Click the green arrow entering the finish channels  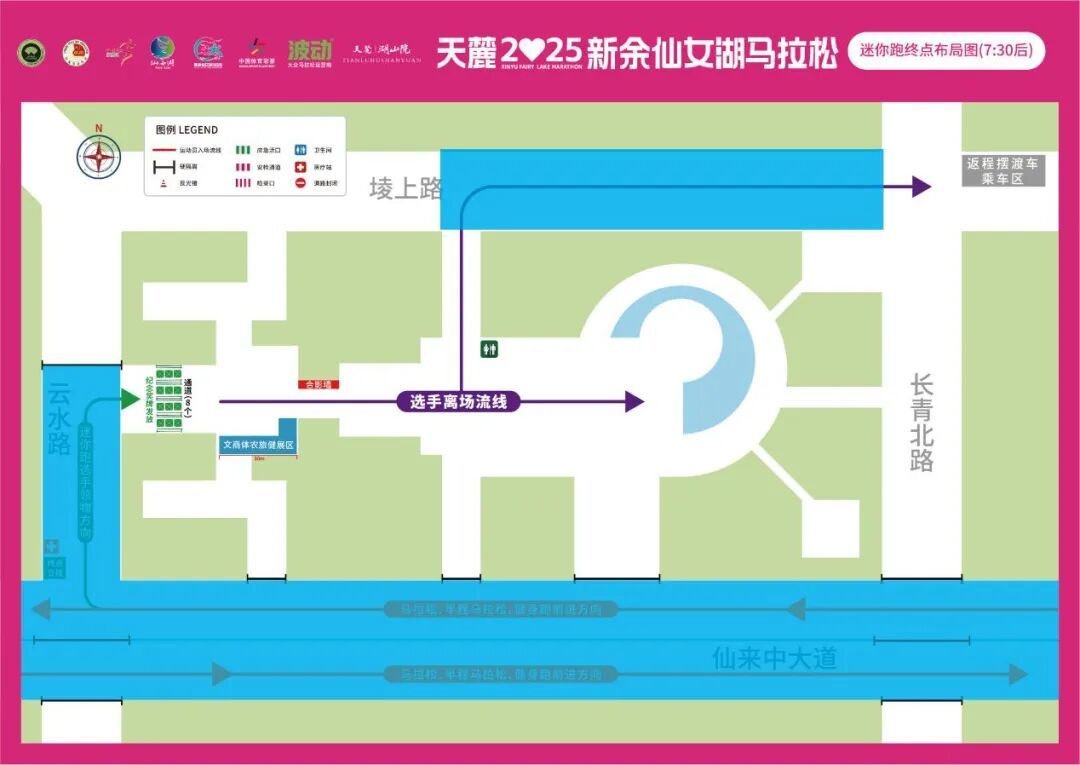coord(131,399)
